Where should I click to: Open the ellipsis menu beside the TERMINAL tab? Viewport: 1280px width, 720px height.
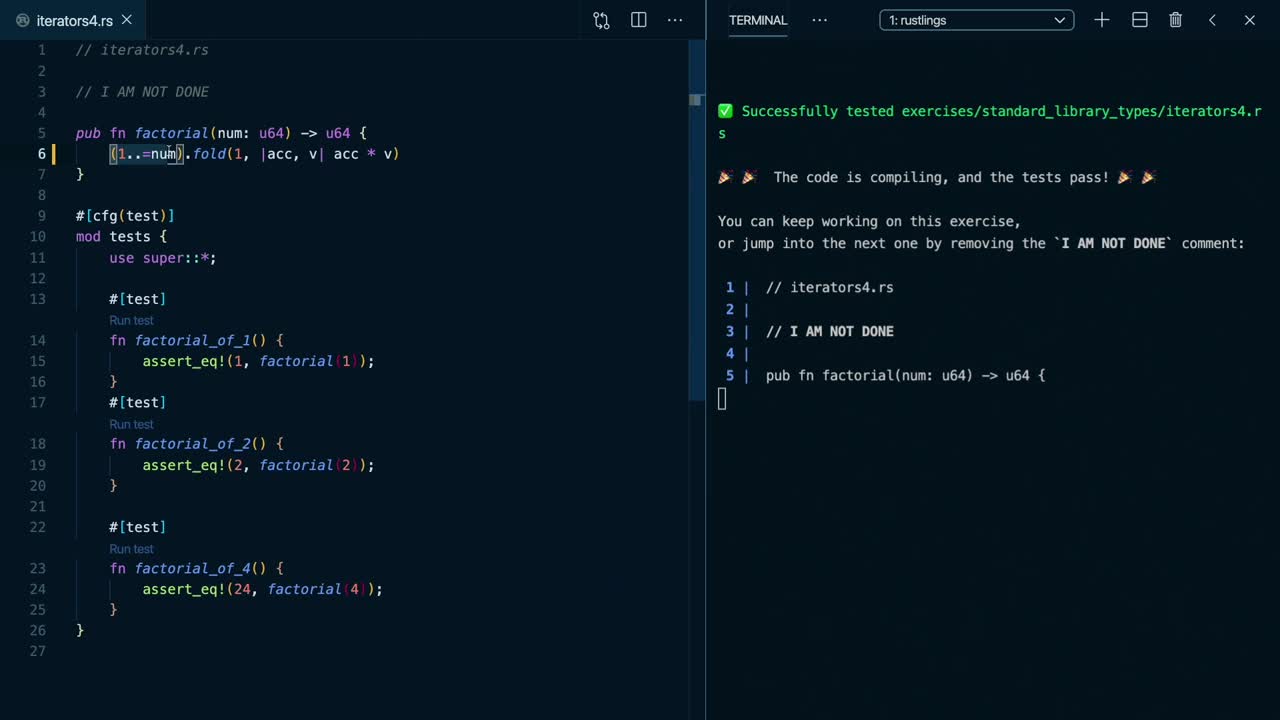(x=820, y=20)
